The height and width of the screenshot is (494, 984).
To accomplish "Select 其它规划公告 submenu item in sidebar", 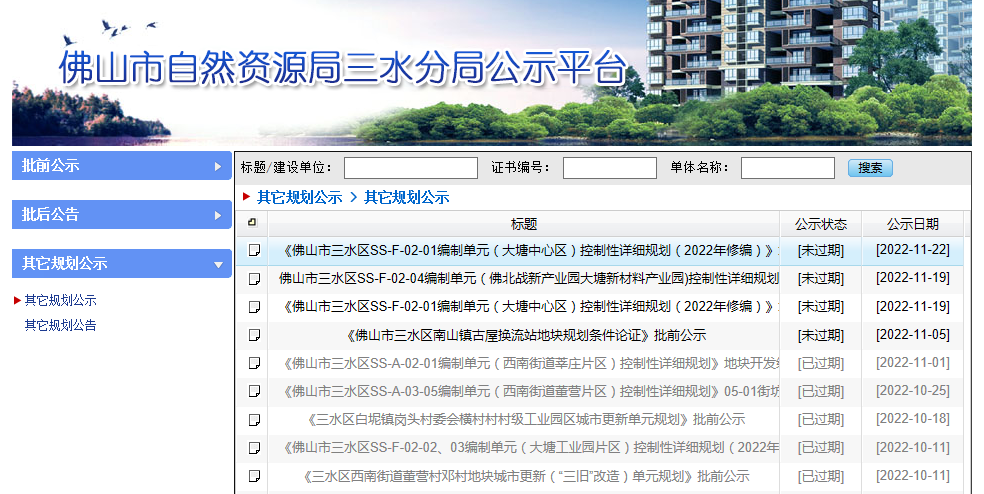I will (x=61, y=325).
